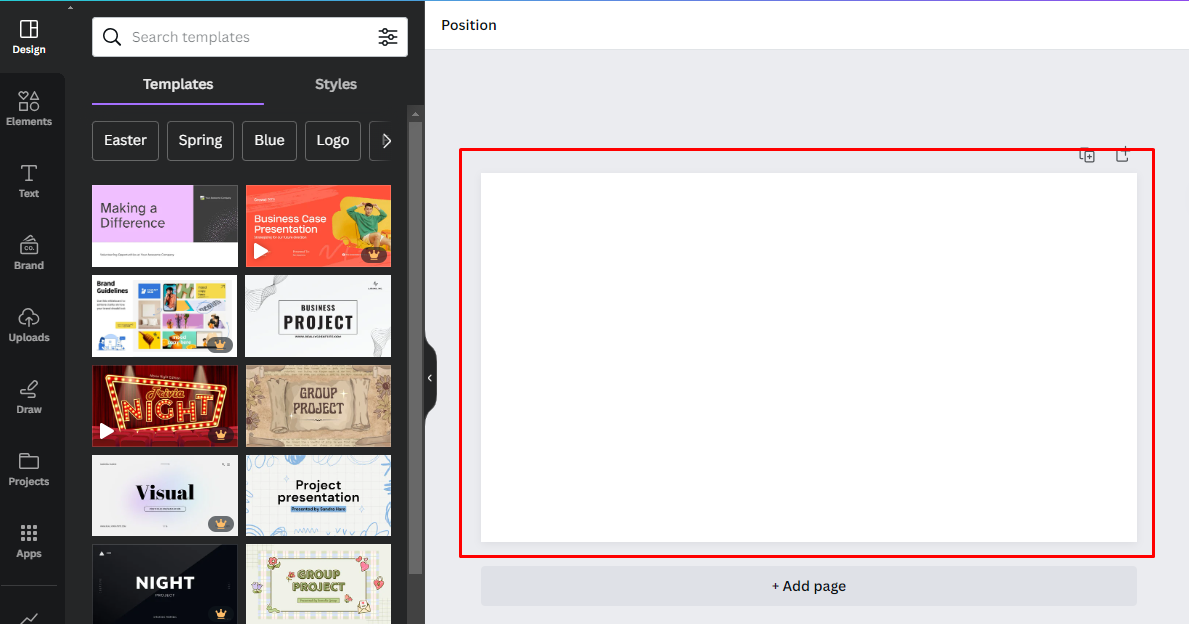Filter templates by Logo
Screen dimensions: 1189x624
click(333, 140)
